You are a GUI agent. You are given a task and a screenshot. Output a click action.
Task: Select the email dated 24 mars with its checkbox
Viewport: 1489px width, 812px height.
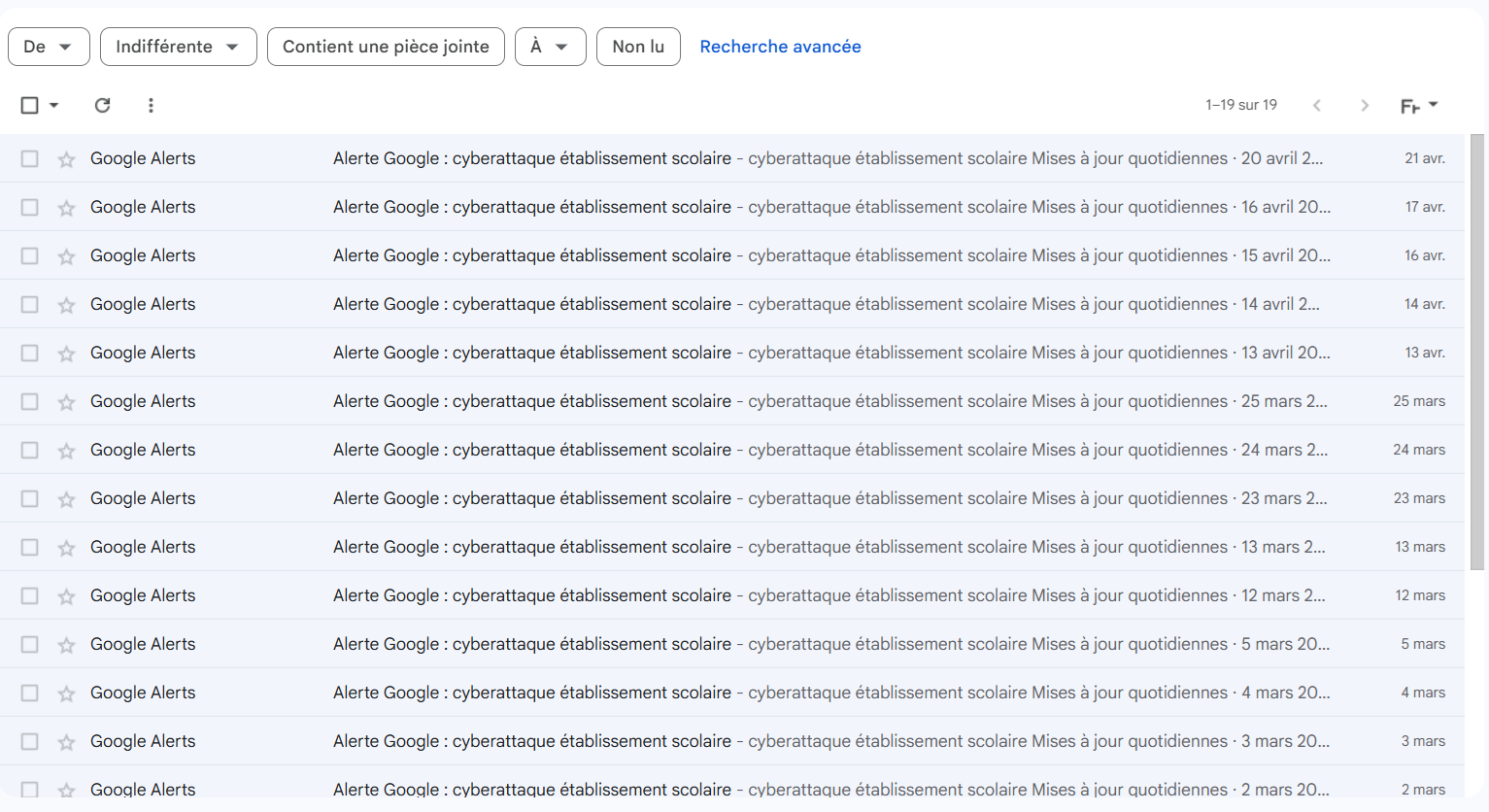[x=30, y=450]
